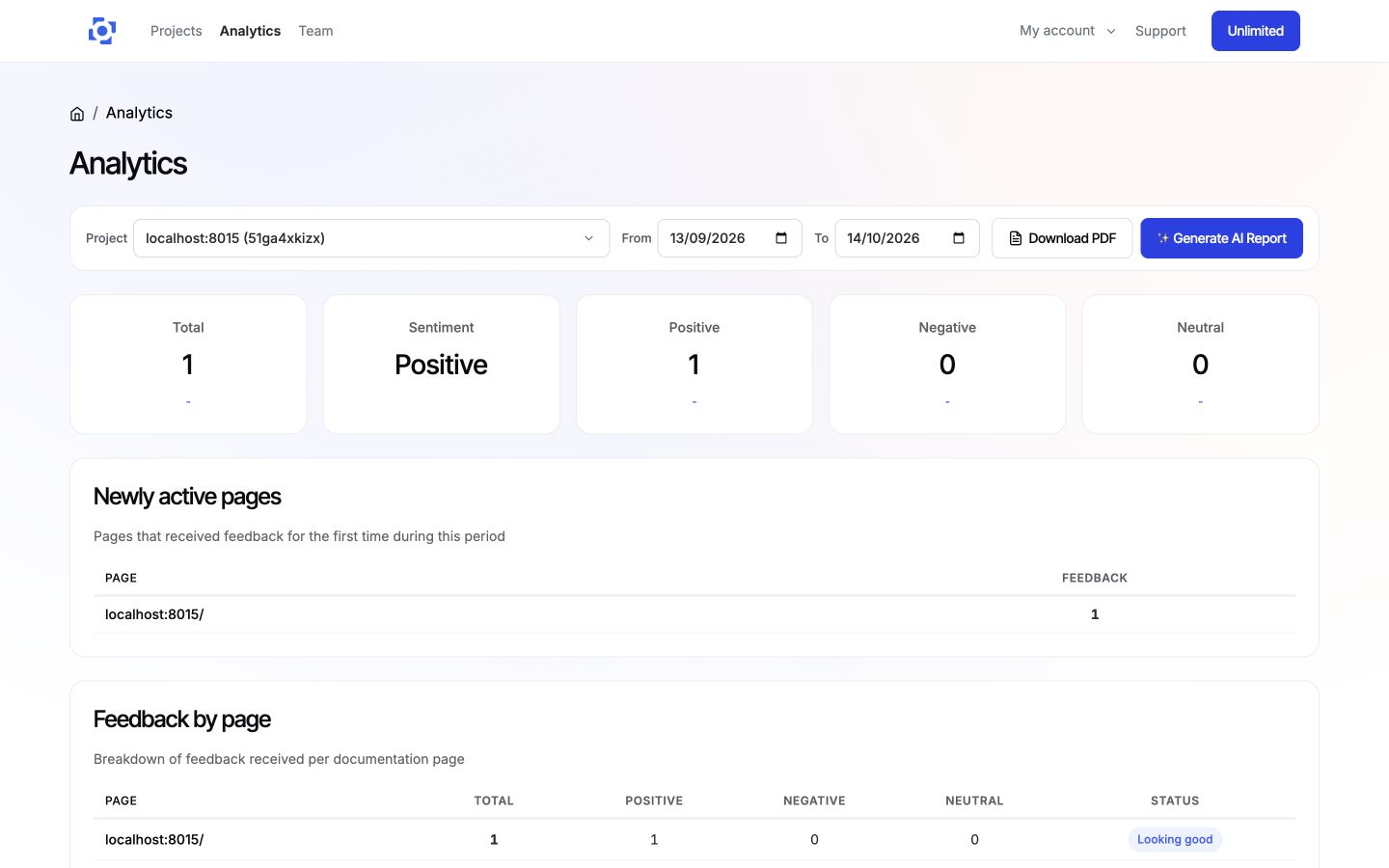The height and width of the screenshot is (868, 1389).
Task: Open the From date calendar picker icon
Action: 781,238
